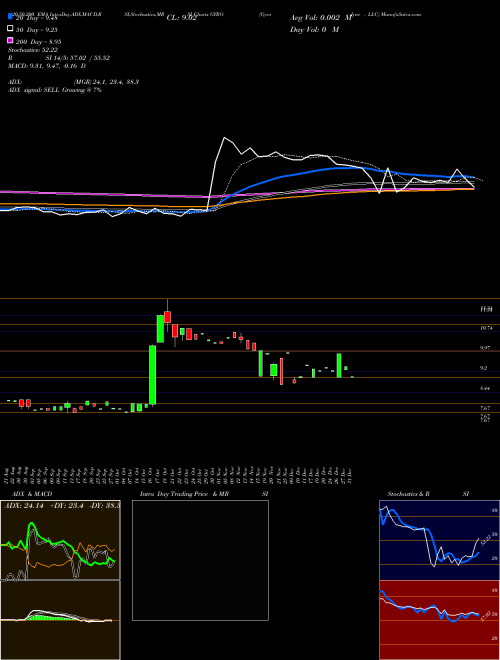Click the '200 Day = 8.95' legend text
The width and height of the screenshot is (500, 660).
click(x=39, y=42)
